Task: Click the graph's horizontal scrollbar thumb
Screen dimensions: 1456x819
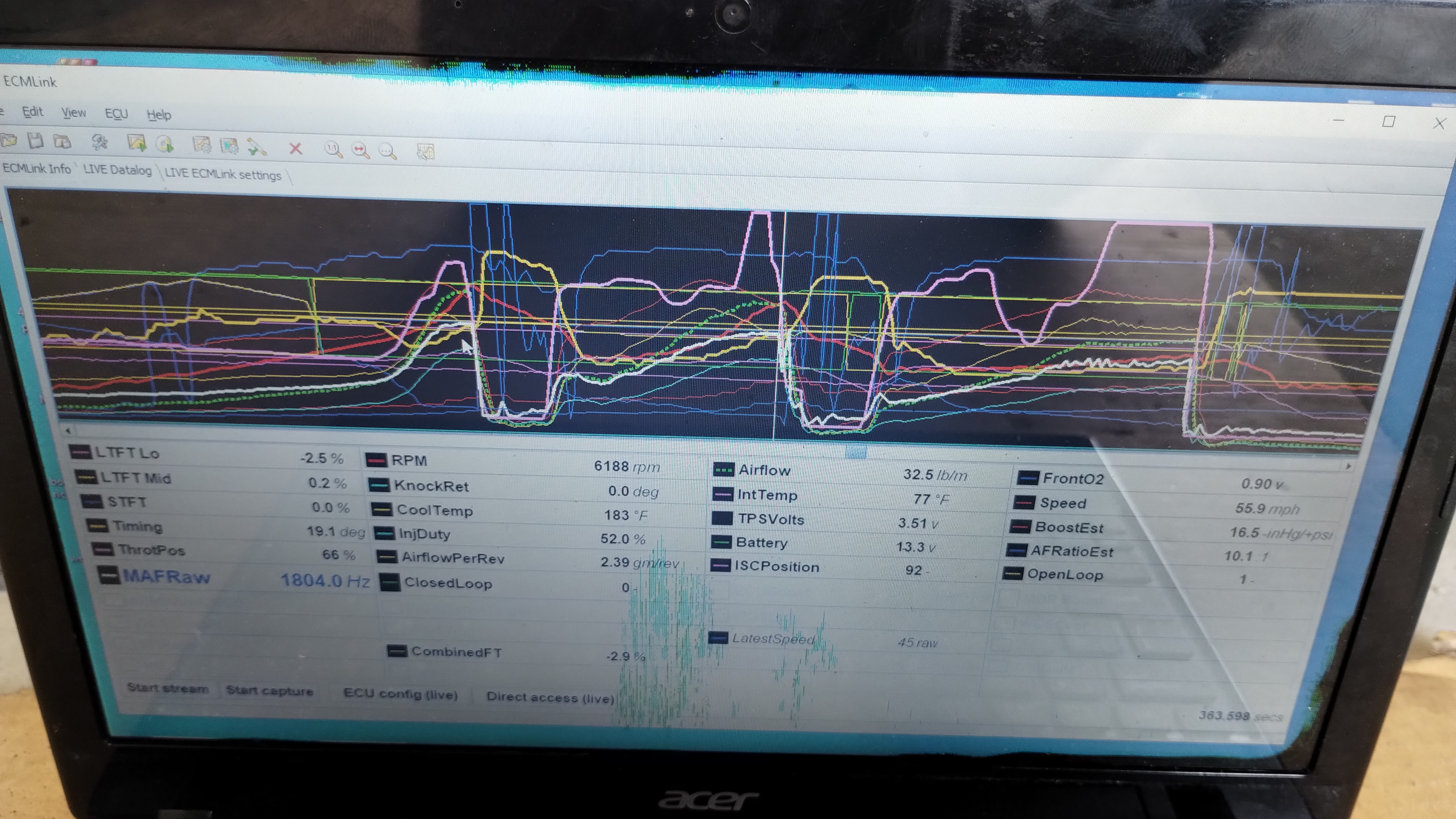Action: [856, 452]
